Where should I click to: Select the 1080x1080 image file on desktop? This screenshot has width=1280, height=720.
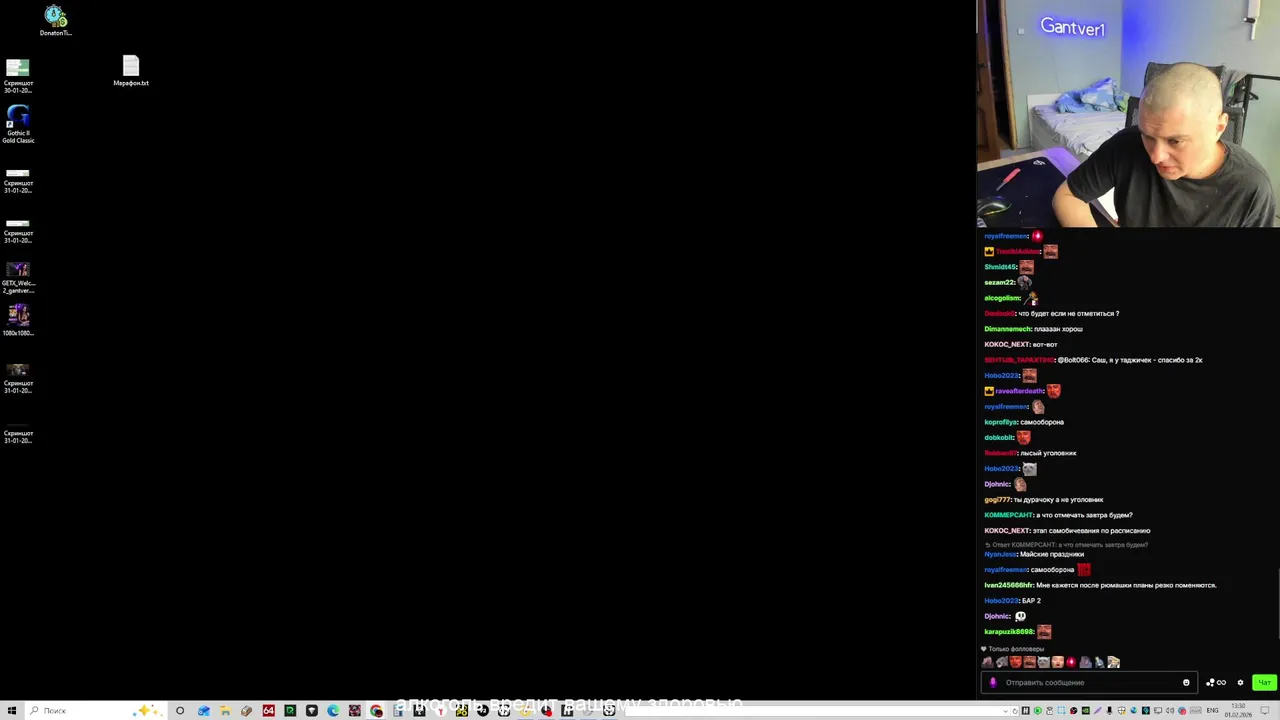click(x=18, y=320)
